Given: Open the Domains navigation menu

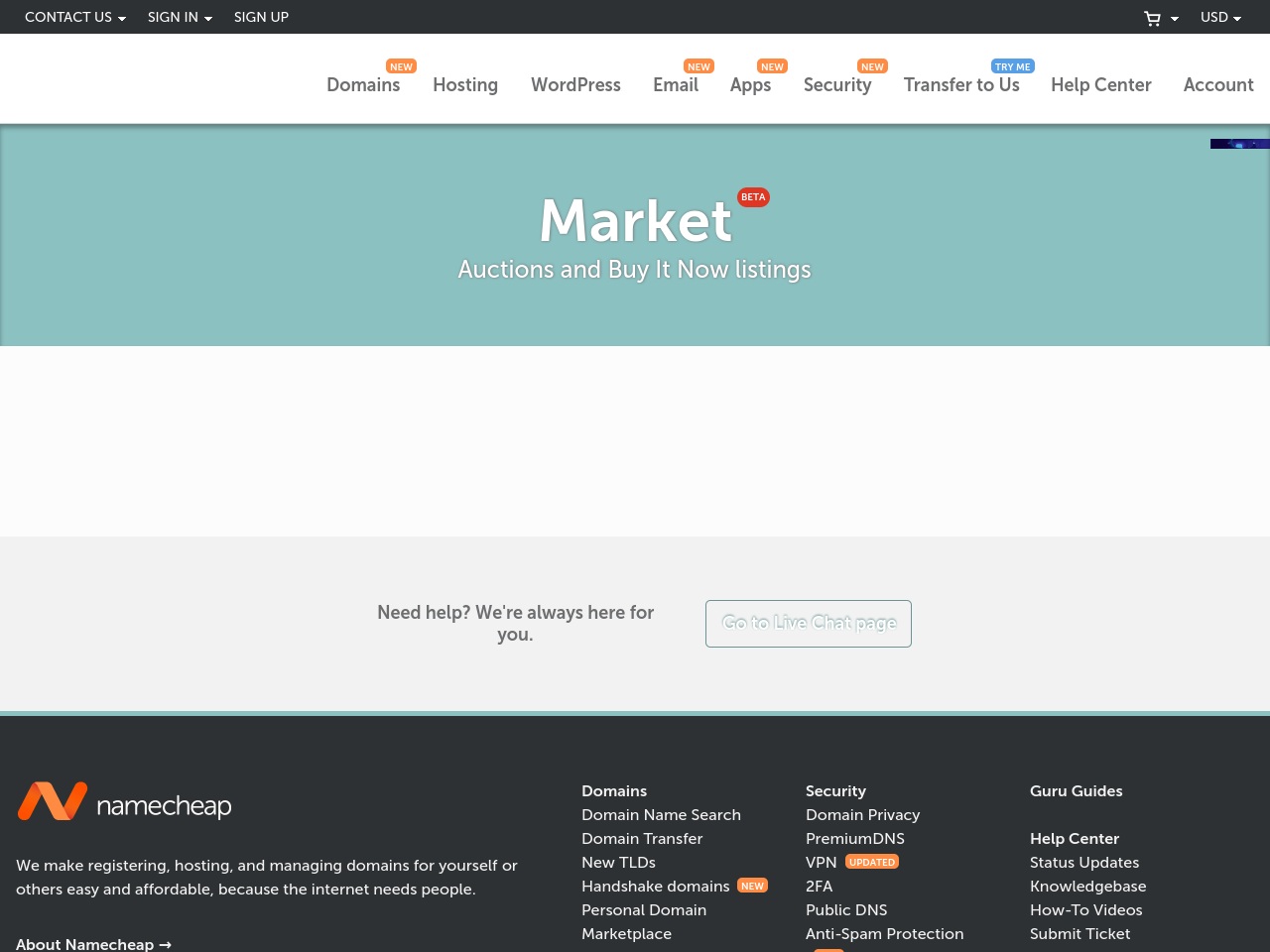Looking at the screenshot, I should point(363,85).
